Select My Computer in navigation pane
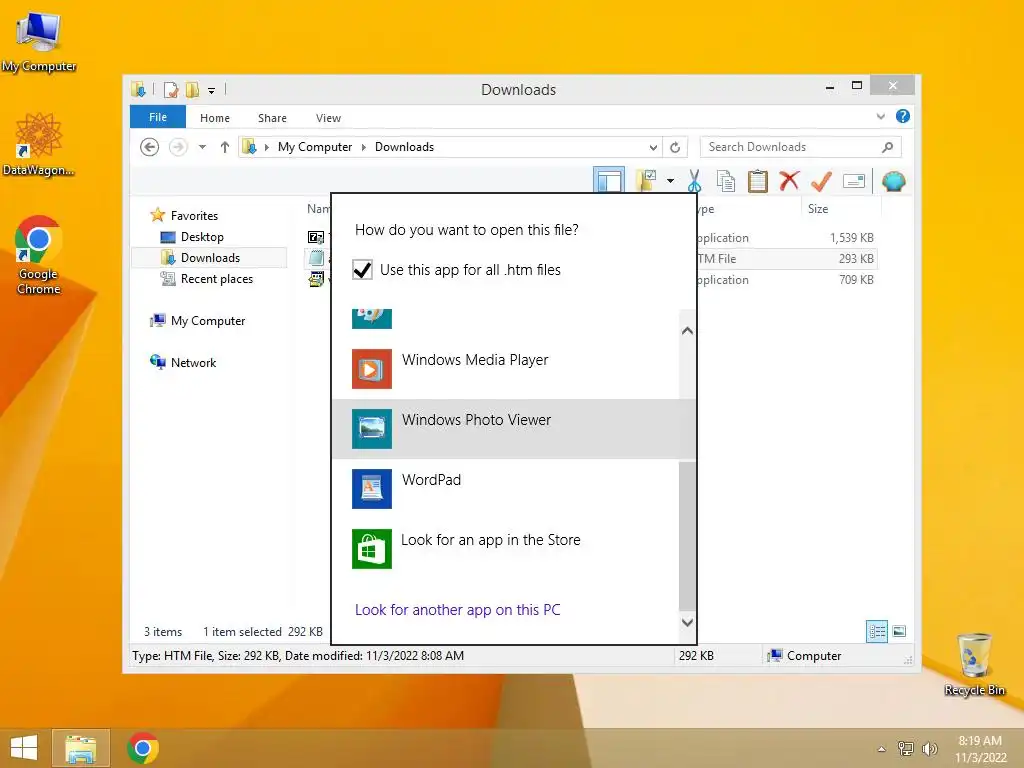1024x768 pixels. pyautogui.click(x=208, y=321)
